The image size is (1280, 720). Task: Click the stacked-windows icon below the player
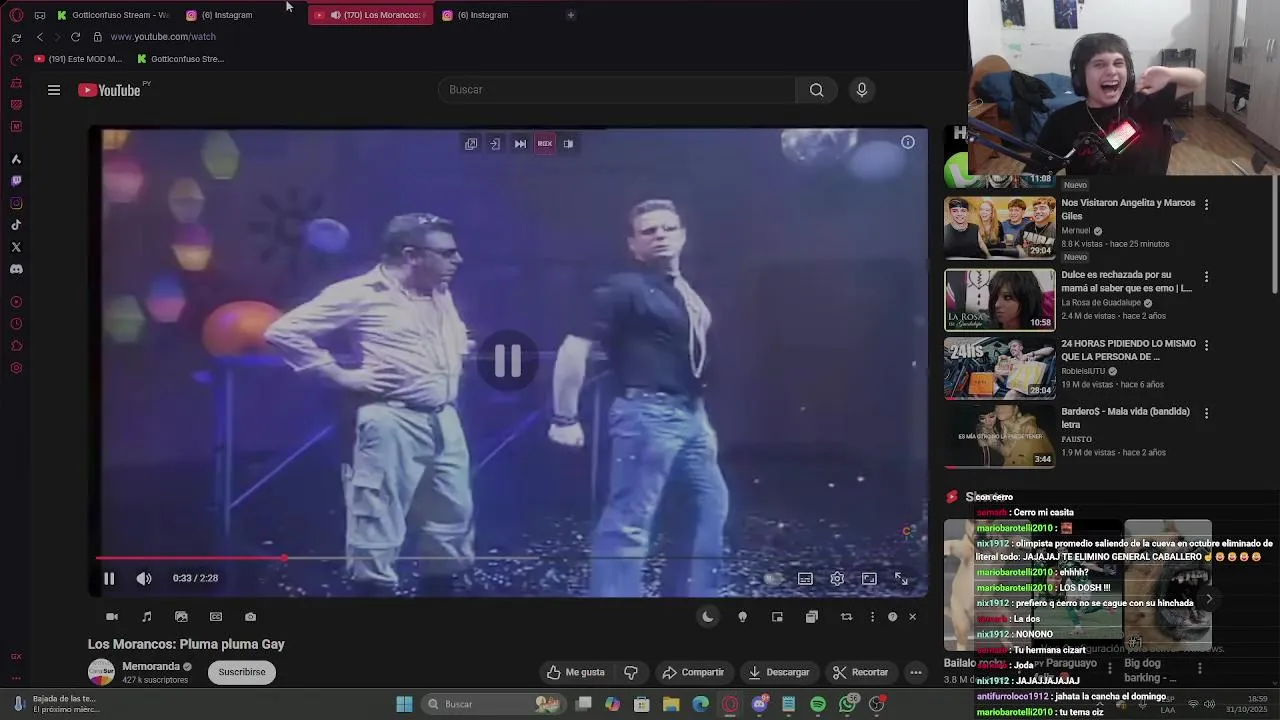pos(811,617)
